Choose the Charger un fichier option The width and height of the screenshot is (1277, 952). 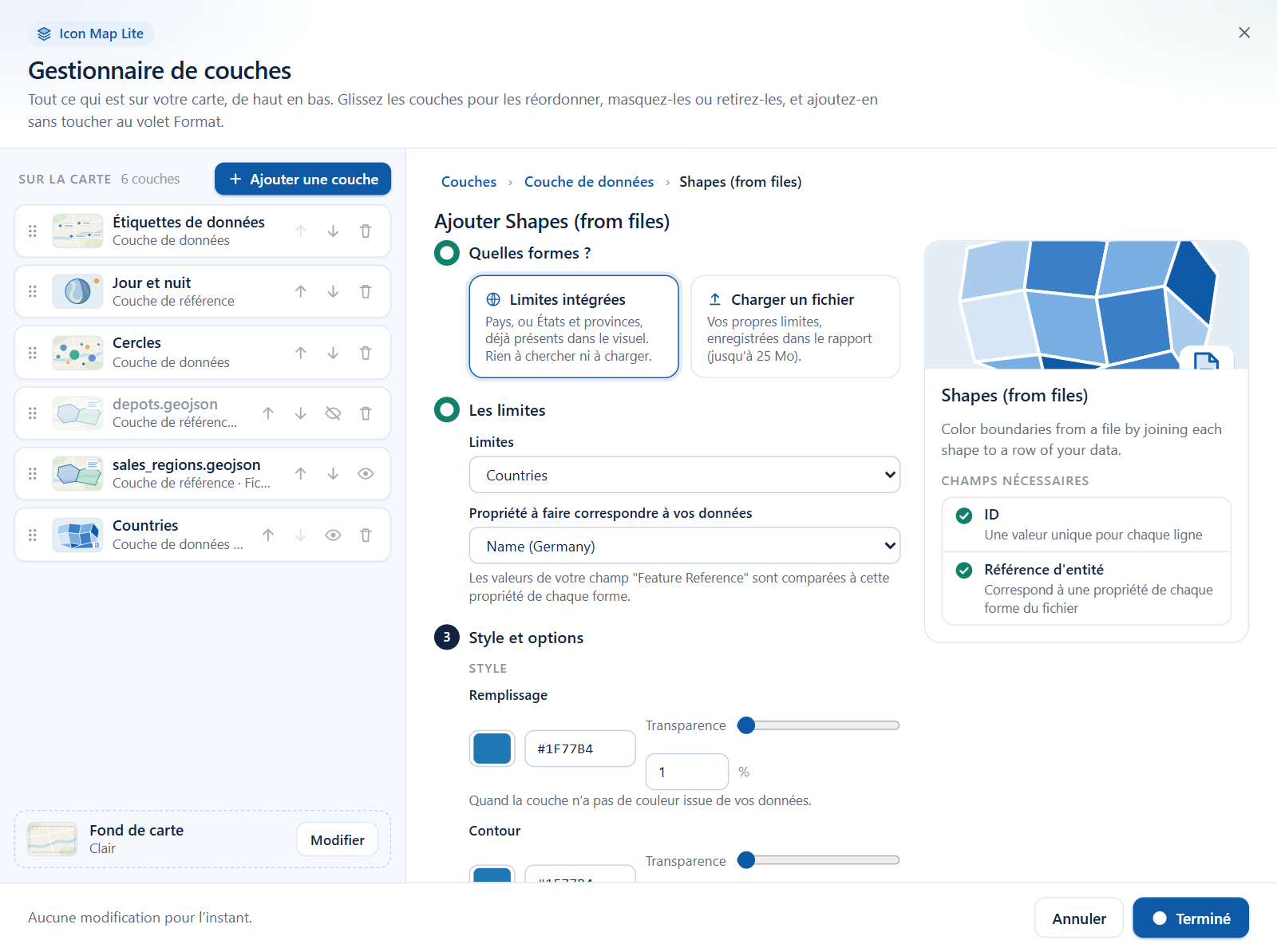796,326
